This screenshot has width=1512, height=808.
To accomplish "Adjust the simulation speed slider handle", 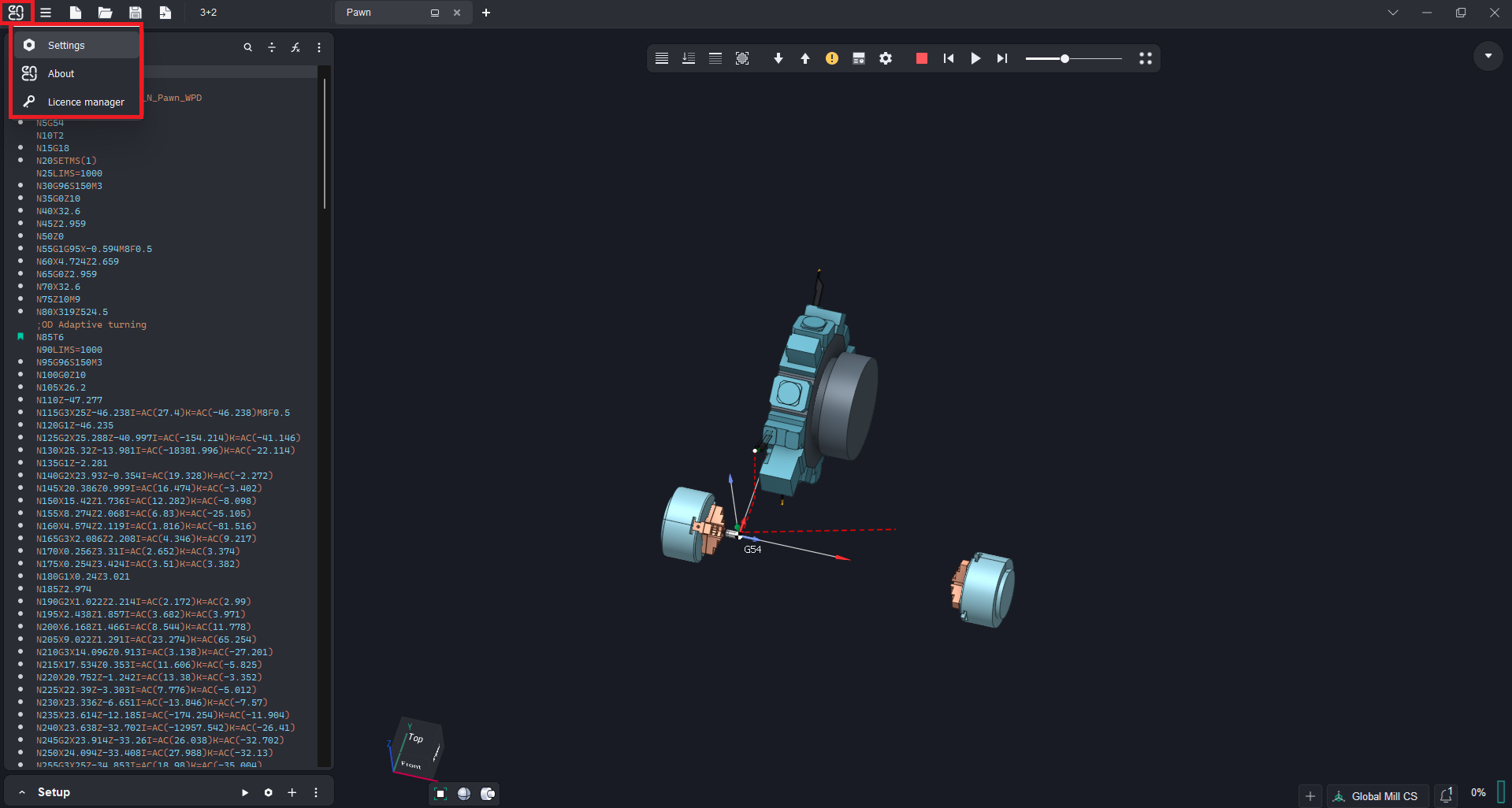I will (x=1064, y=59).
